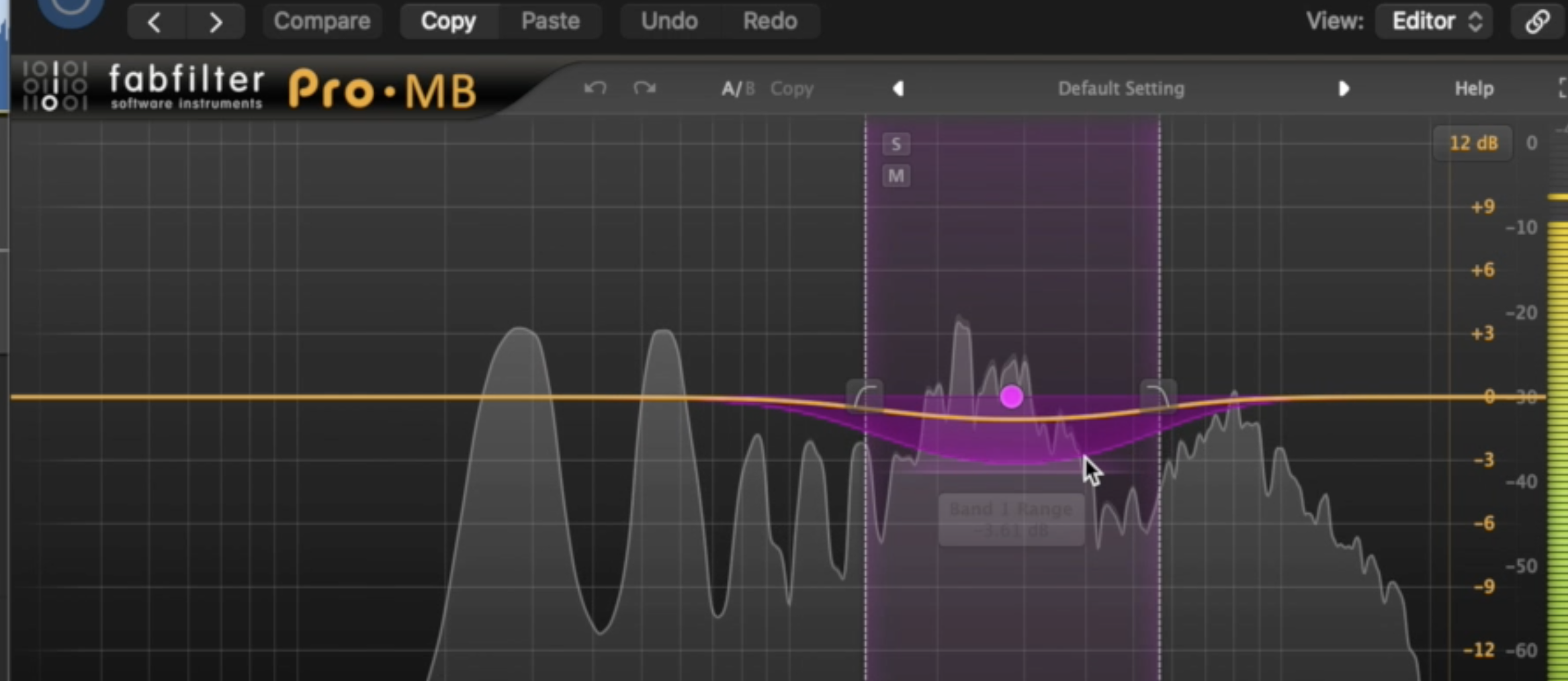Click the plugin's curved undo arrow icon
Screen dimensions: 1568x681
pos(595,88)
